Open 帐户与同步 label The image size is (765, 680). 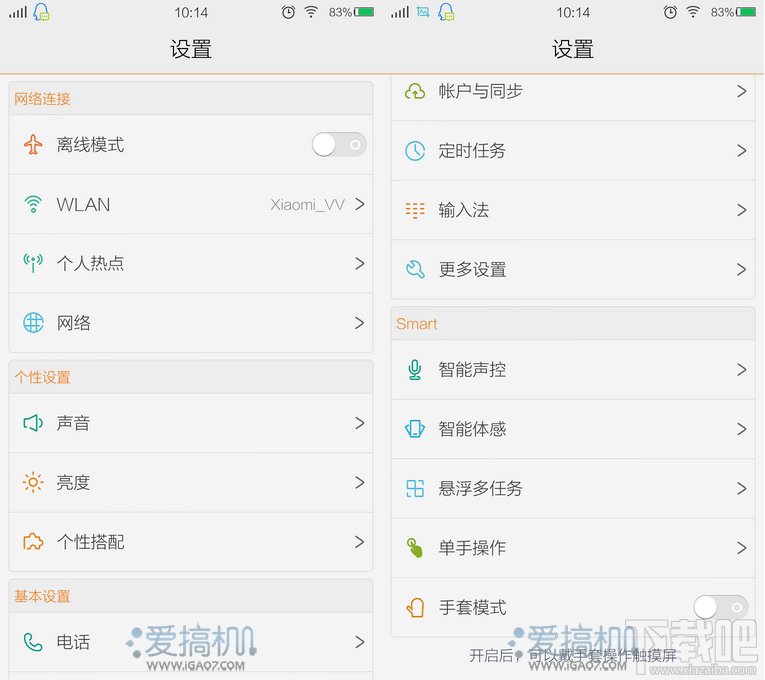tap(480, 91)
